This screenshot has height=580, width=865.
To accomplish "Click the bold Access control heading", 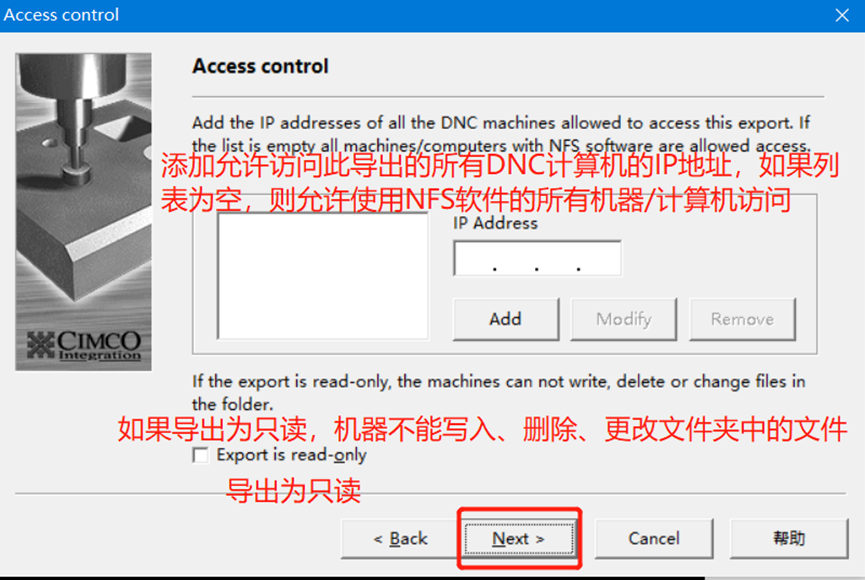I will pos(260,66).
